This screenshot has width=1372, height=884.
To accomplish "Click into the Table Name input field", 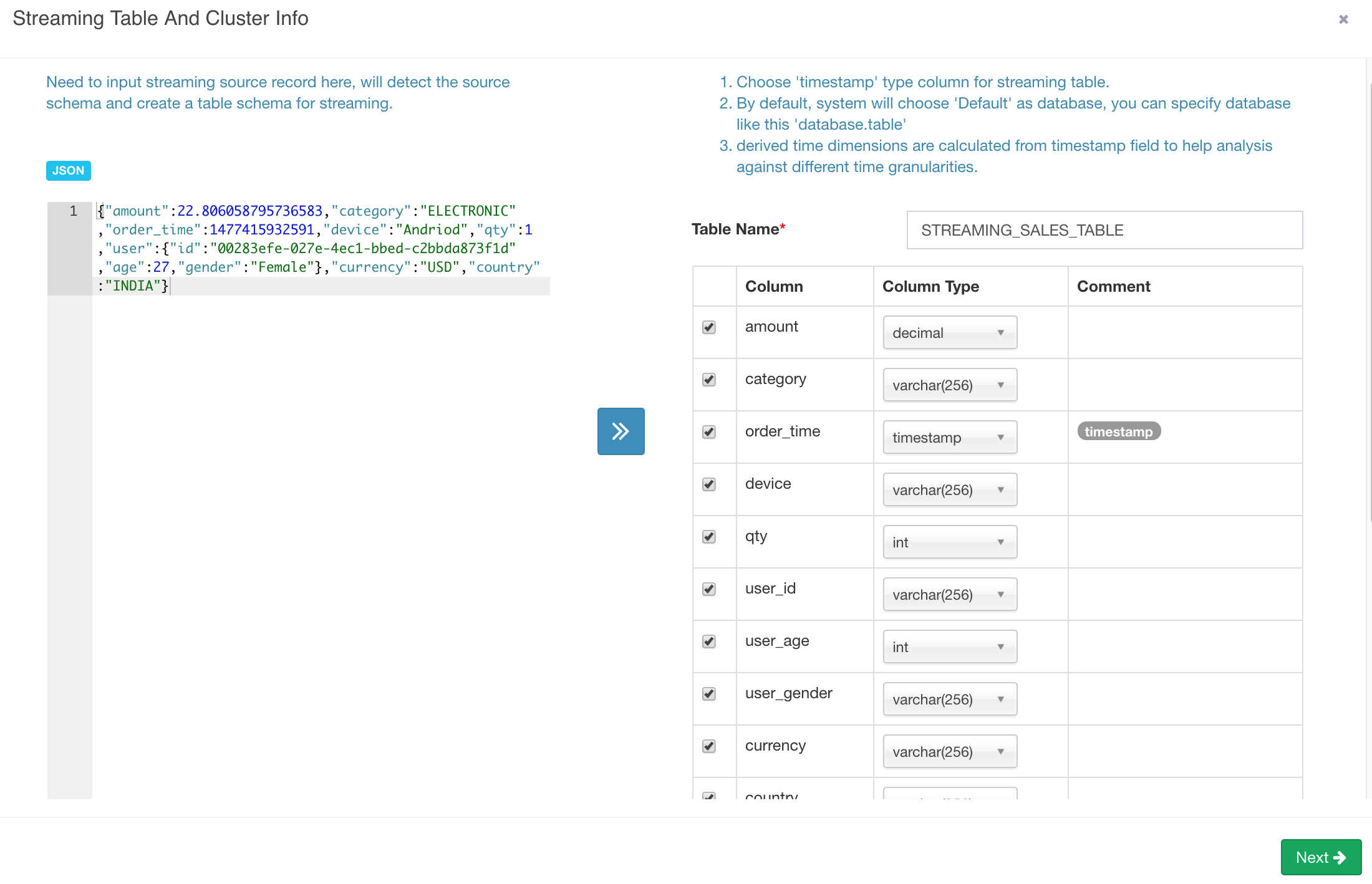I will pyautogui.click(x=1104, y=230).
